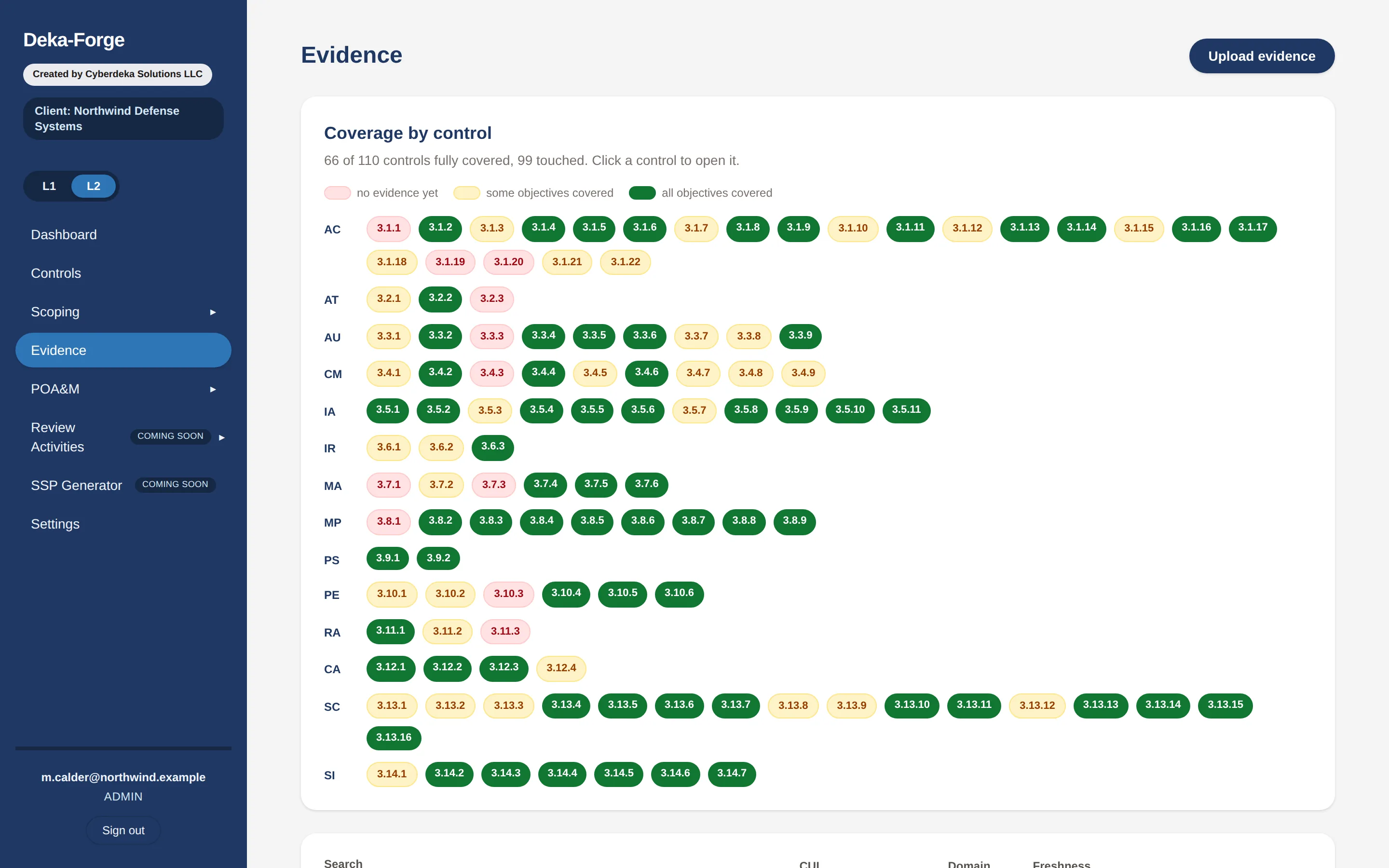1389x868 pixels.
Task: Click the Sign out button
Action: [x=123, y=830]
